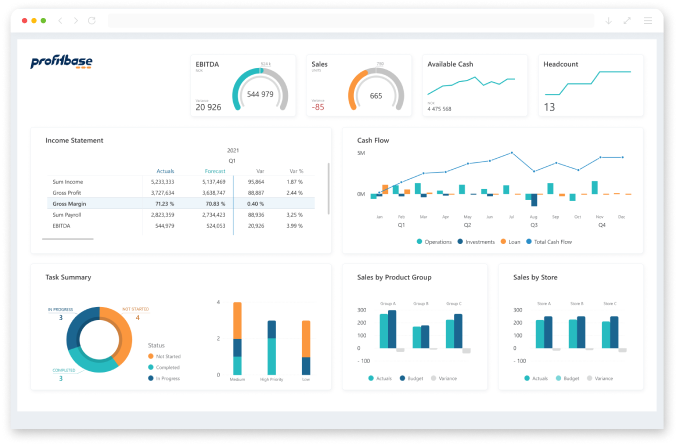Click the Store B label in store chart
The height and width of the screenshot is (445, 678).
(x=577, y=304)
